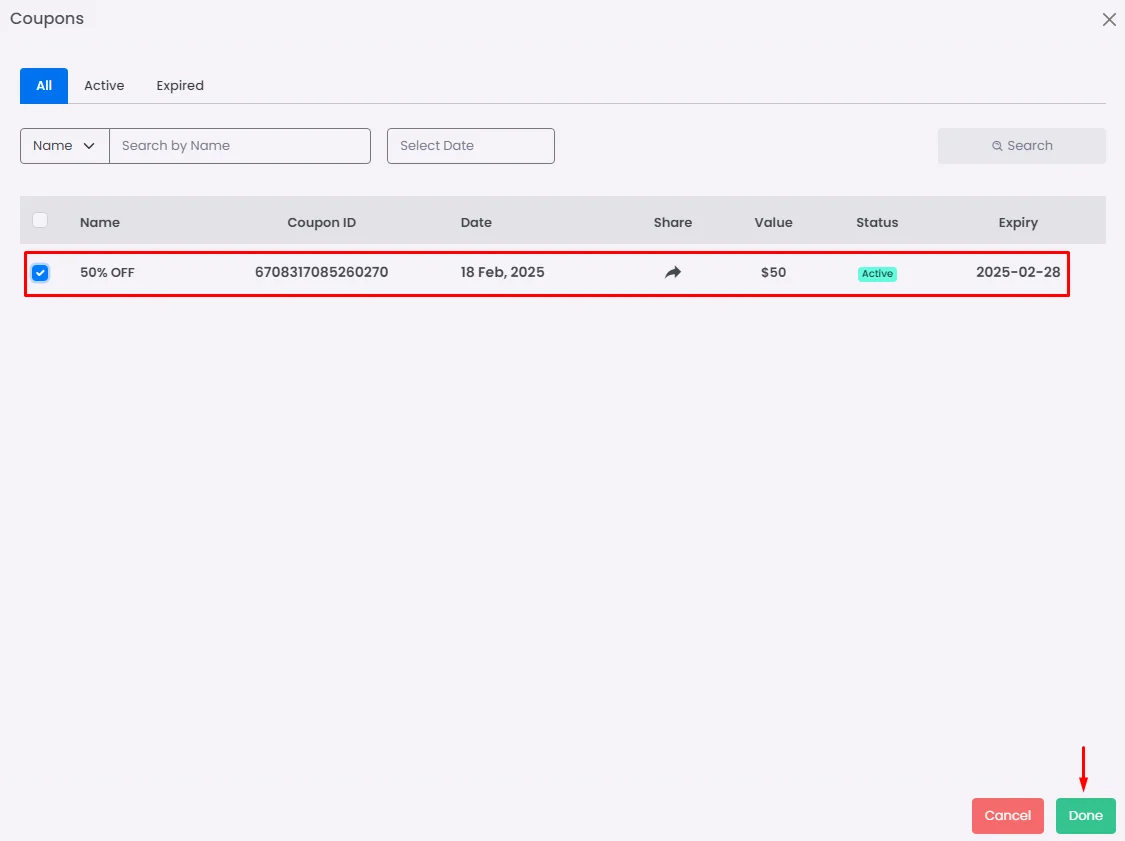Click the Name column header
Image resolution: width=1125 pixels, height=841 pixels.
click(x=100, y=222)
